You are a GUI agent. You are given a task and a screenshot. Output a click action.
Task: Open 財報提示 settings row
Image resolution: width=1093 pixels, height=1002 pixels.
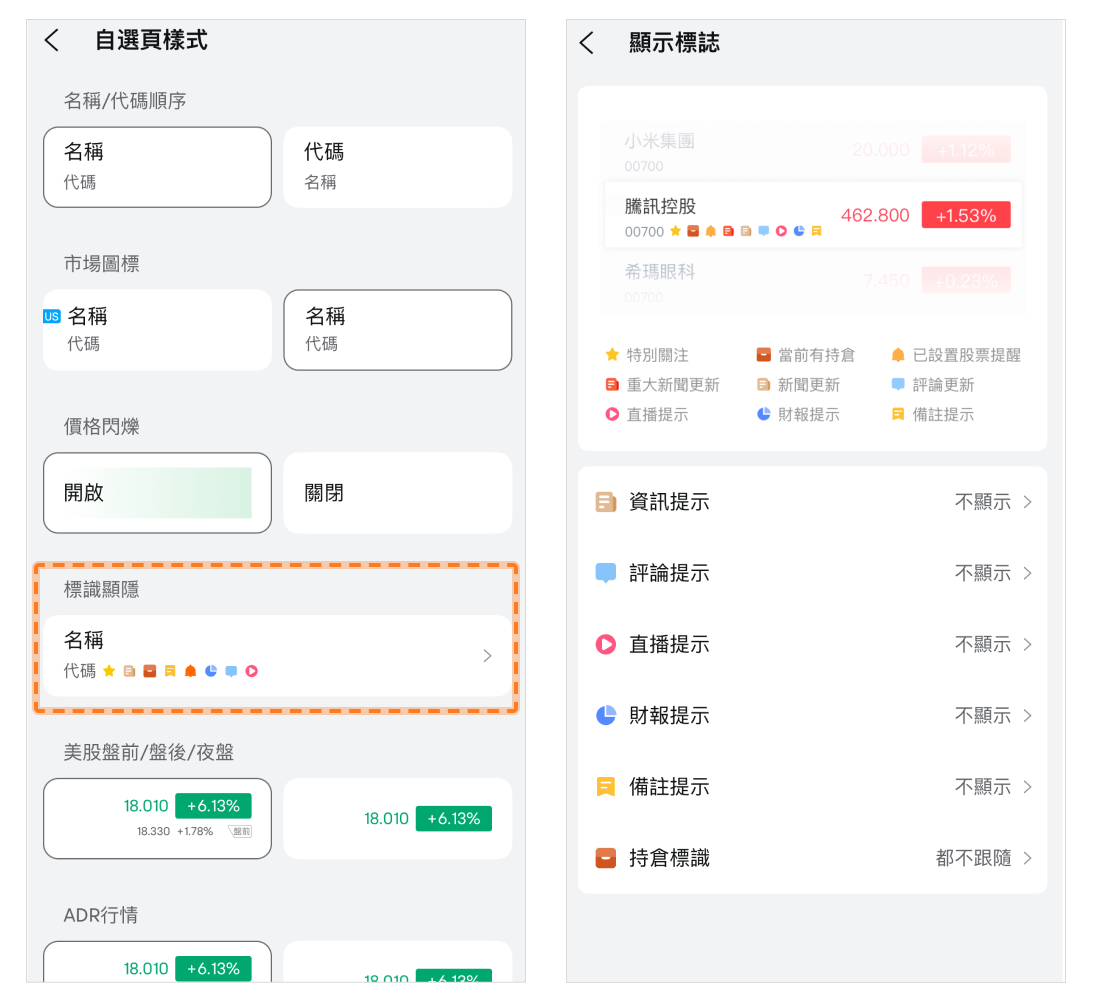pyautogui.click(x=812, y=715)
